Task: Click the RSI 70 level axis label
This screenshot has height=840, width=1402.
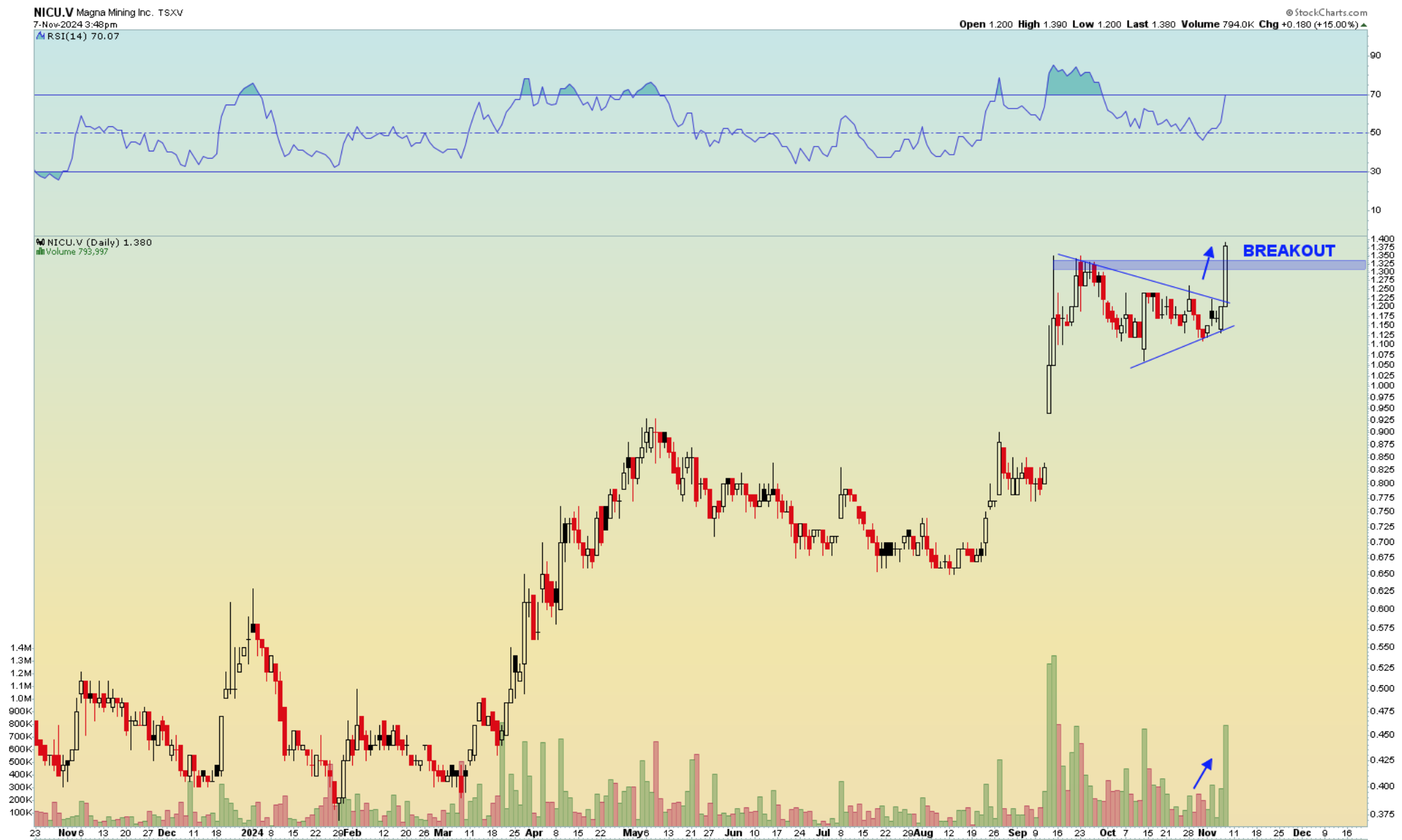Action: coord(1375,94)
